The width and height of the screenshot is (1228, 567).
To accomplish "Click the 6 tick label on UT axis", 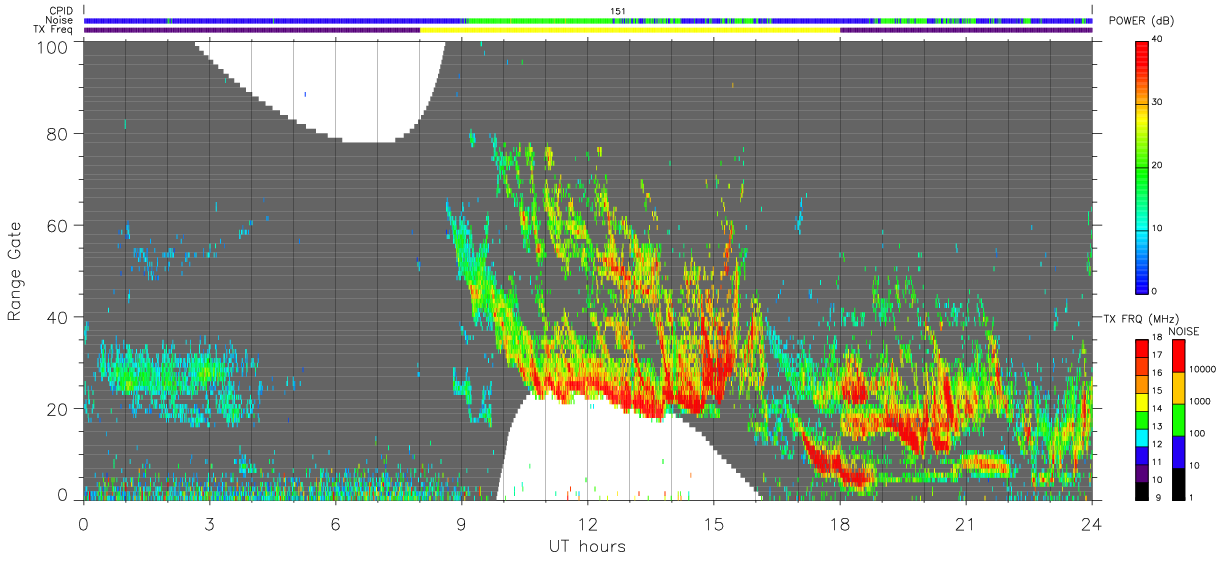I will point(335,523).
